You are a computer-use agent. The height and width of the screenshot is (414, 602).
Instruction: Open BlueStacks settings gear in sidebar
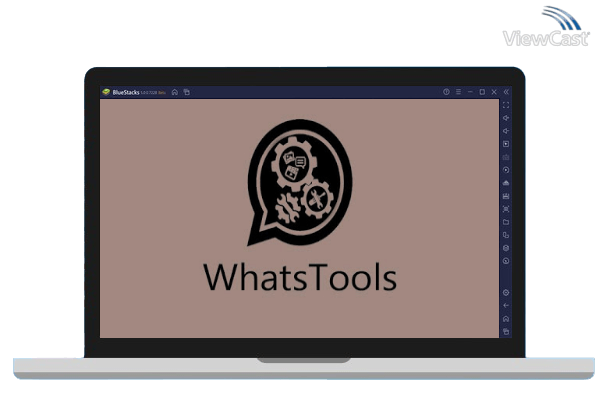click(506, 293)
